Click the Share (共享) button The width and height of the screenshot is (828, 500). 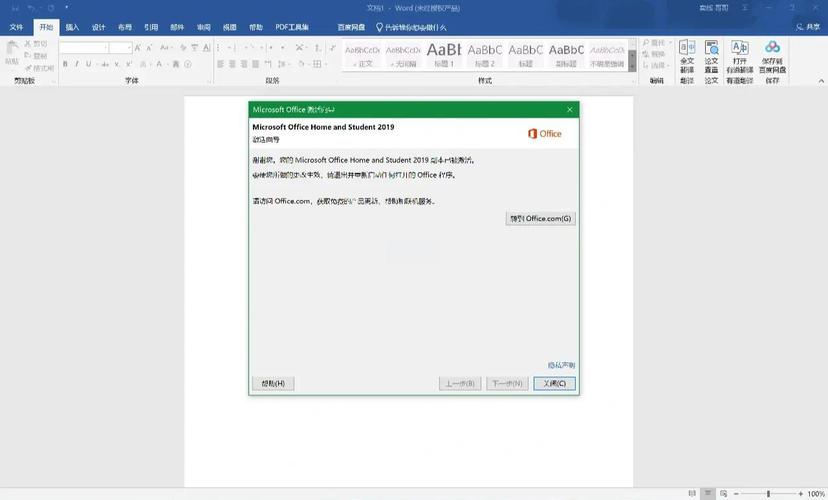coord(808,27)
